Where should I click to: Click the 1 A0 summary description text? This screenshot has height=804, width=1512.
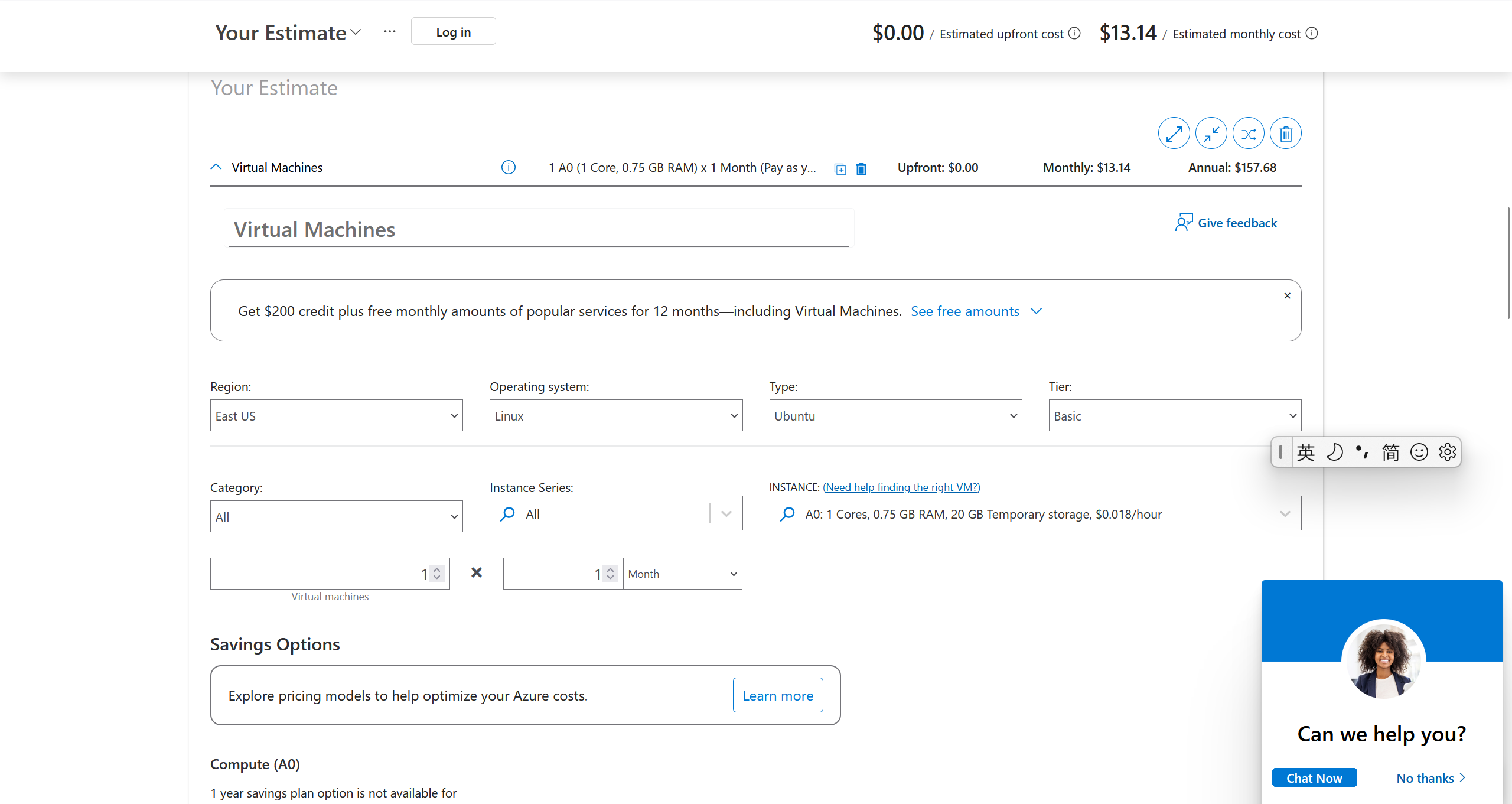(682, 168)
